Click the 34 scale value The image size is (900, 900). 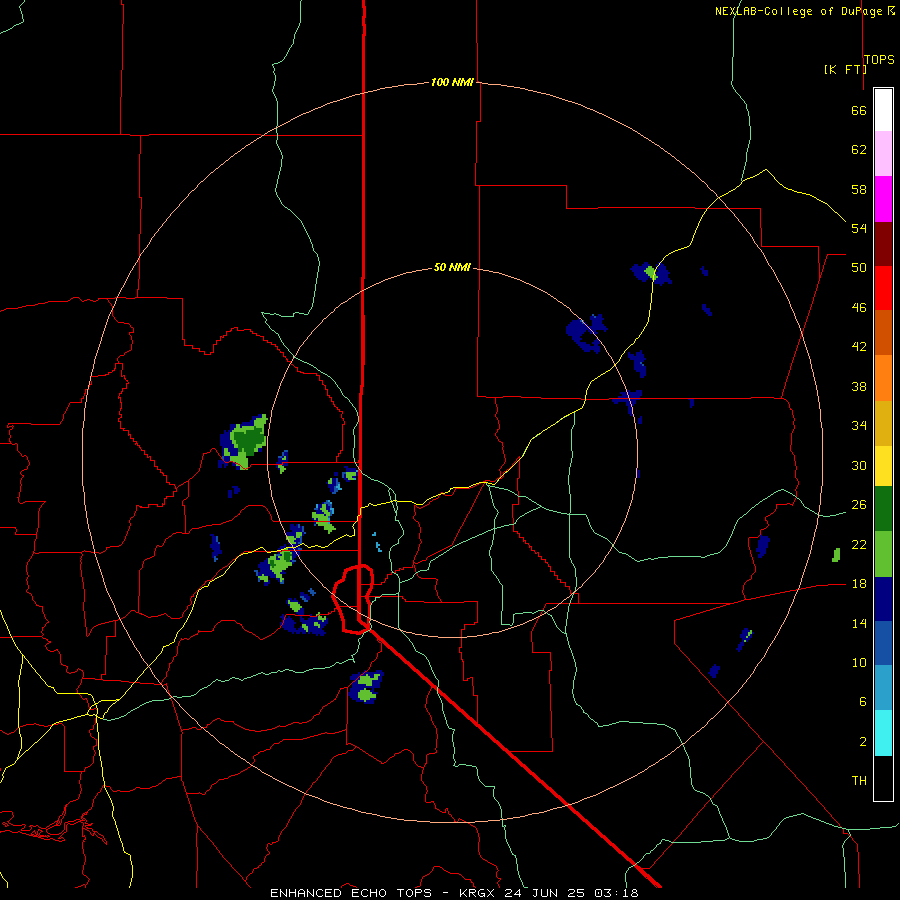(859, 426)
